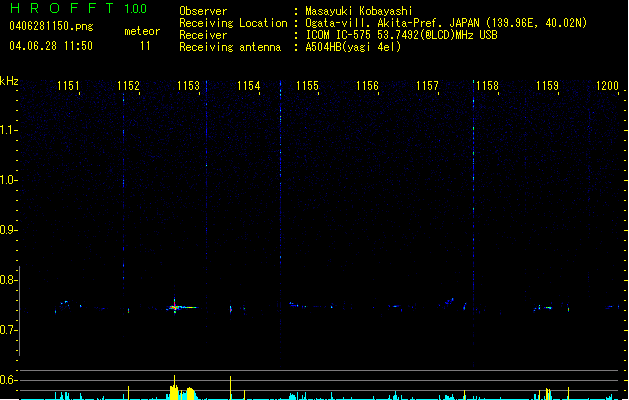Click the 1157 time axis marker
Viewport: 629px width, 400px height.
[427, 86]
